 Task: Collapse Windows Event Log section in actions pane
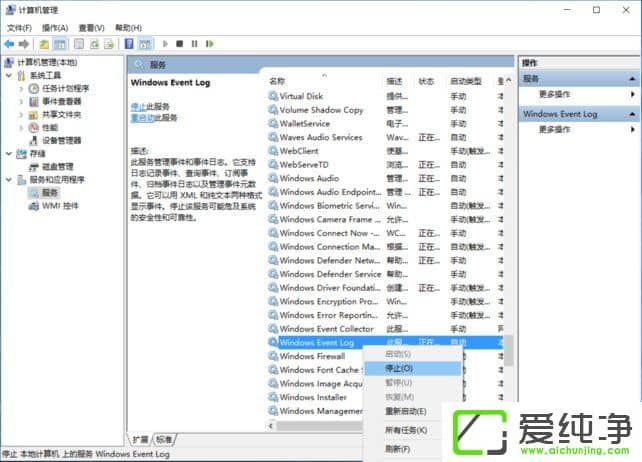coord(633,114)
